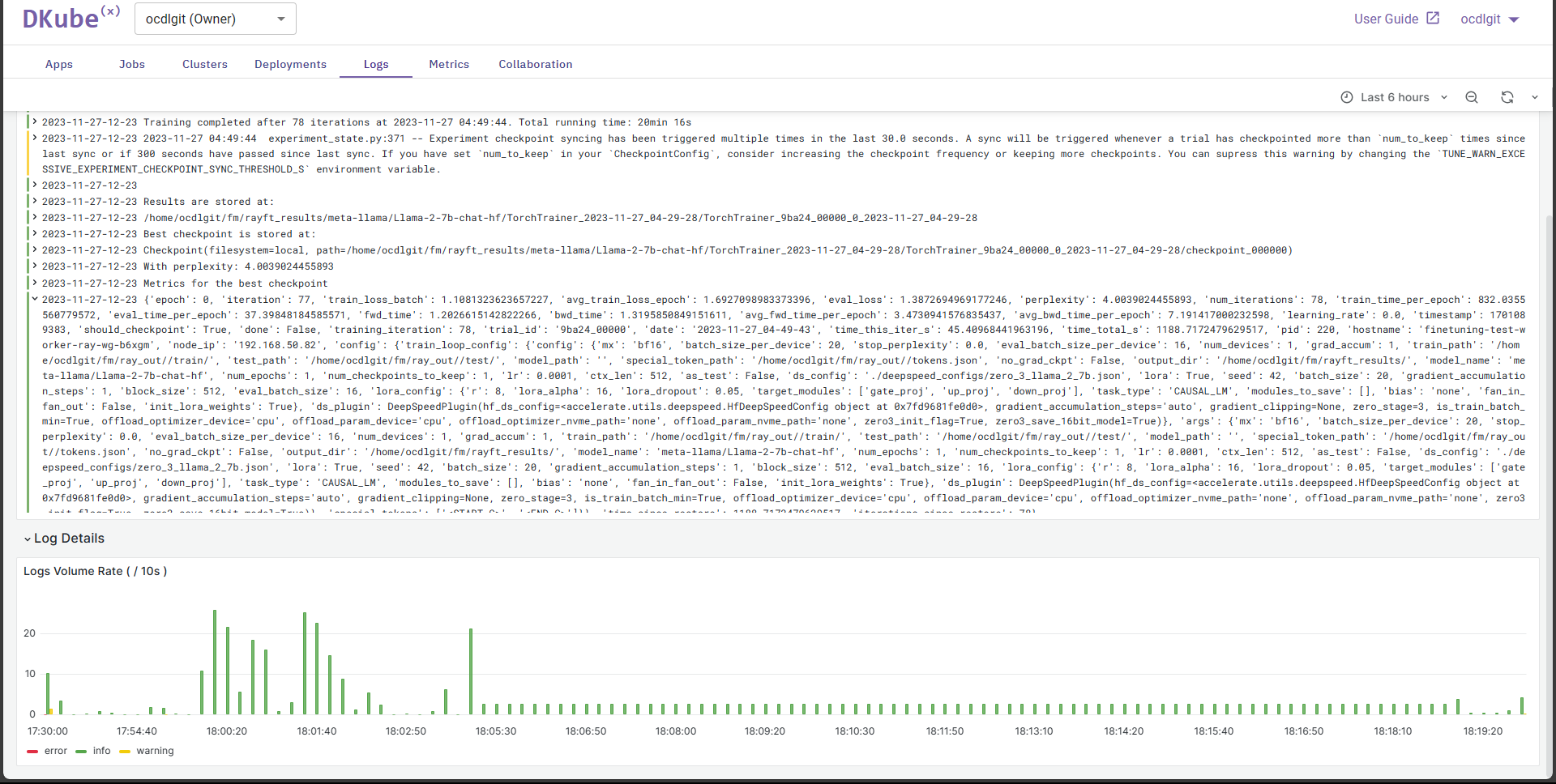Image resolution: width=1556 pixels, height=784 pixels.
Task: Open the ocdlgit (Owner) project selector
Action: (x=215, y=19)
